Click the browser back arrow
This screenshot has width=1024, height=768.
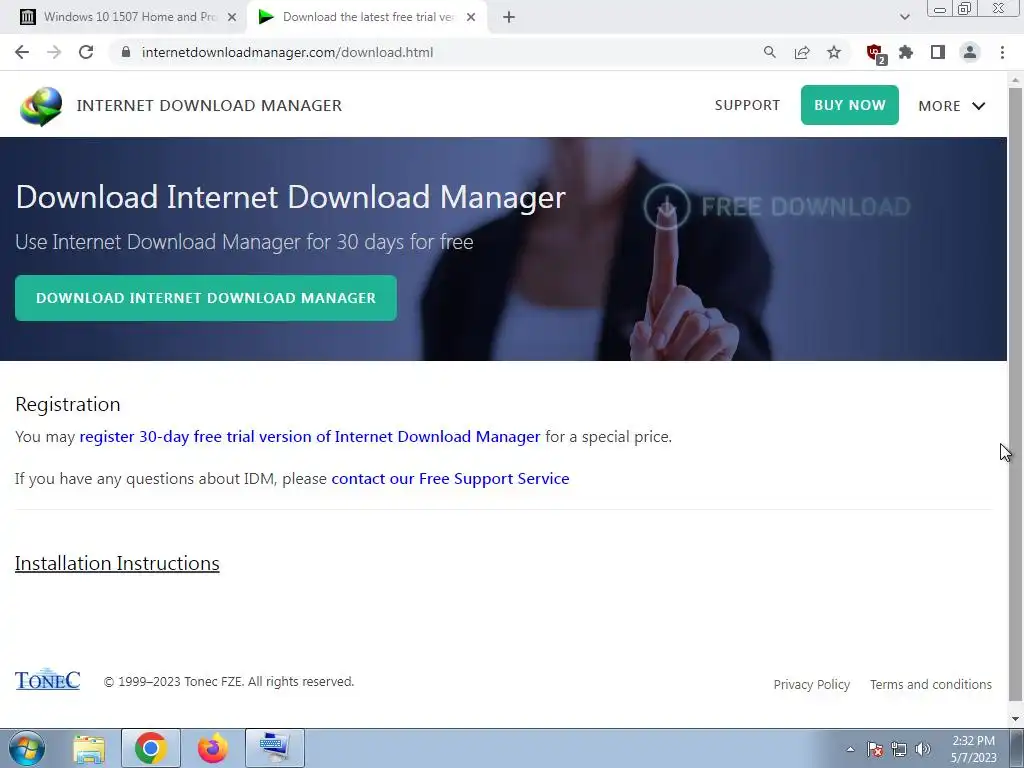pyautogui.click(x=22, y=52)
